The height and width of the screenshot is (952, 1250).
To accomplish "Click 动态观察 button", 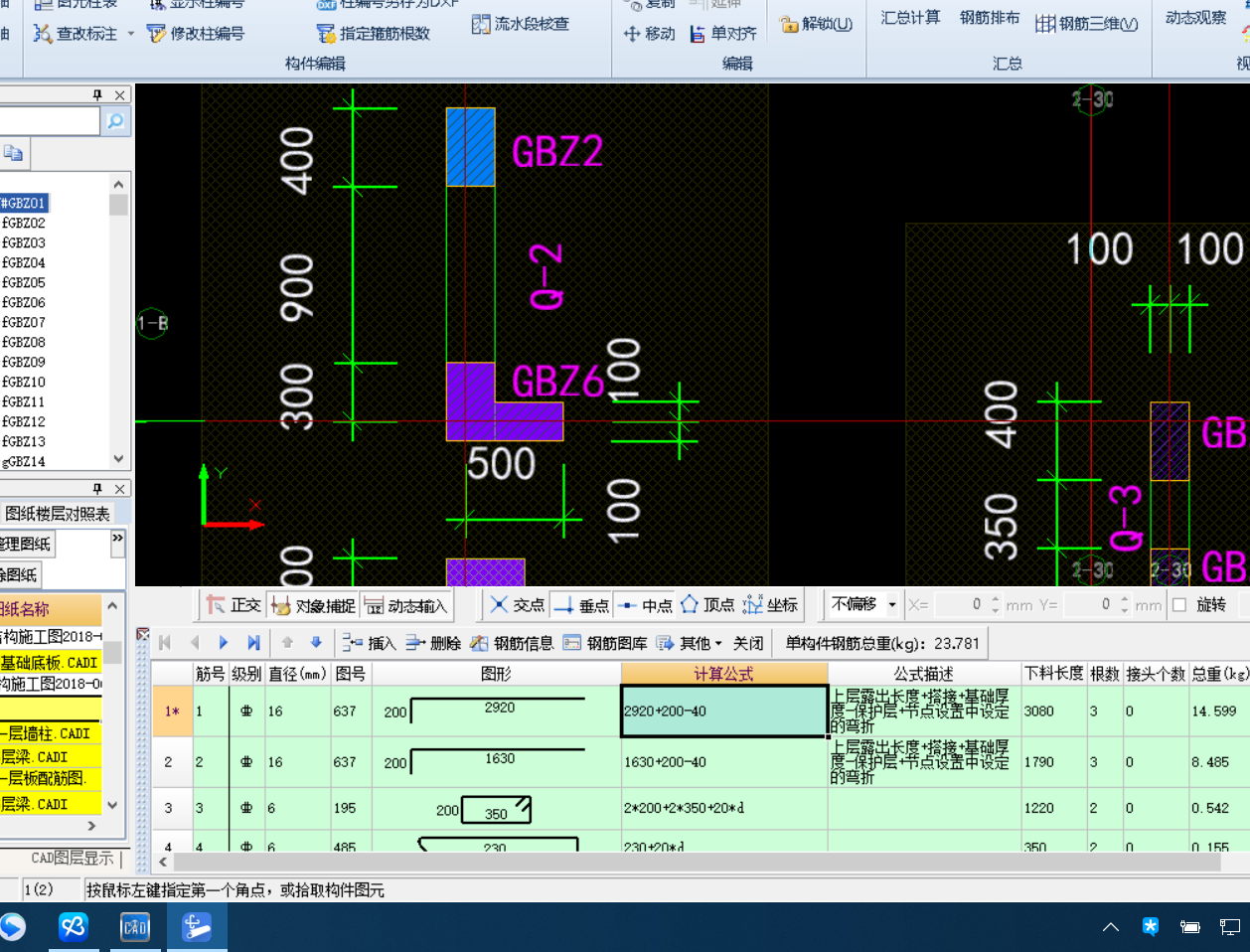I will 1195,18.
